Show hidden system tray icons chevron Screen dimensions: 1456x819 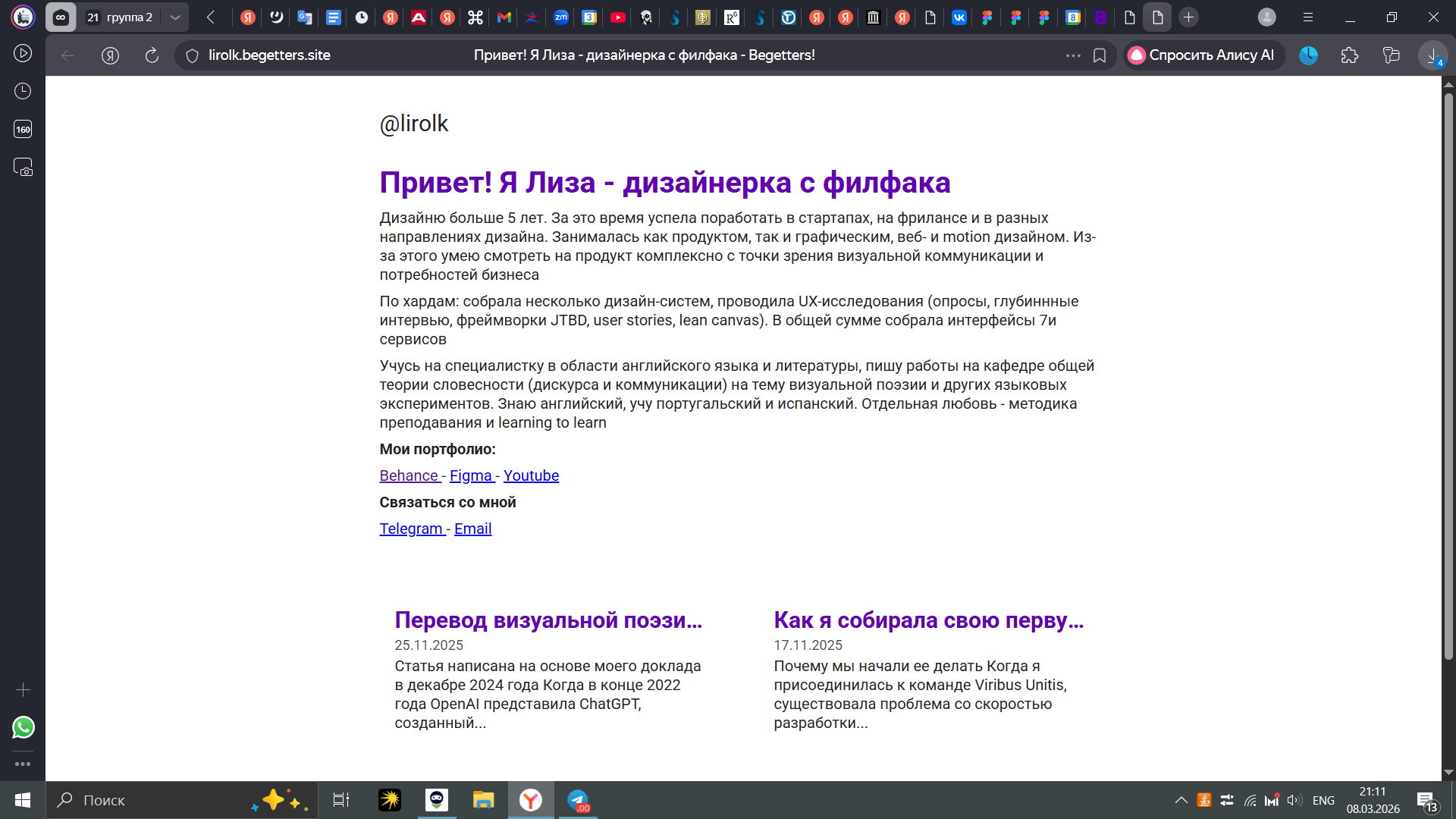pyautogui.click(x=1181, y=800)
